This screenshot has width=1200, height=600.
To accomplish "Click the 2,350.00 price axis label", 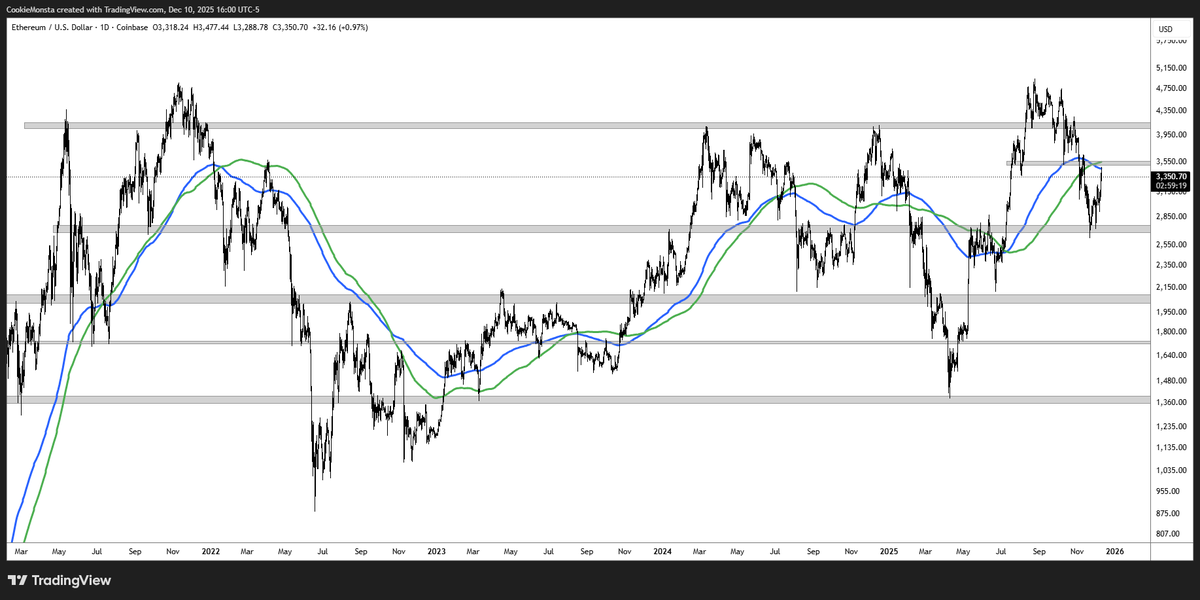I will [1170, 264].
